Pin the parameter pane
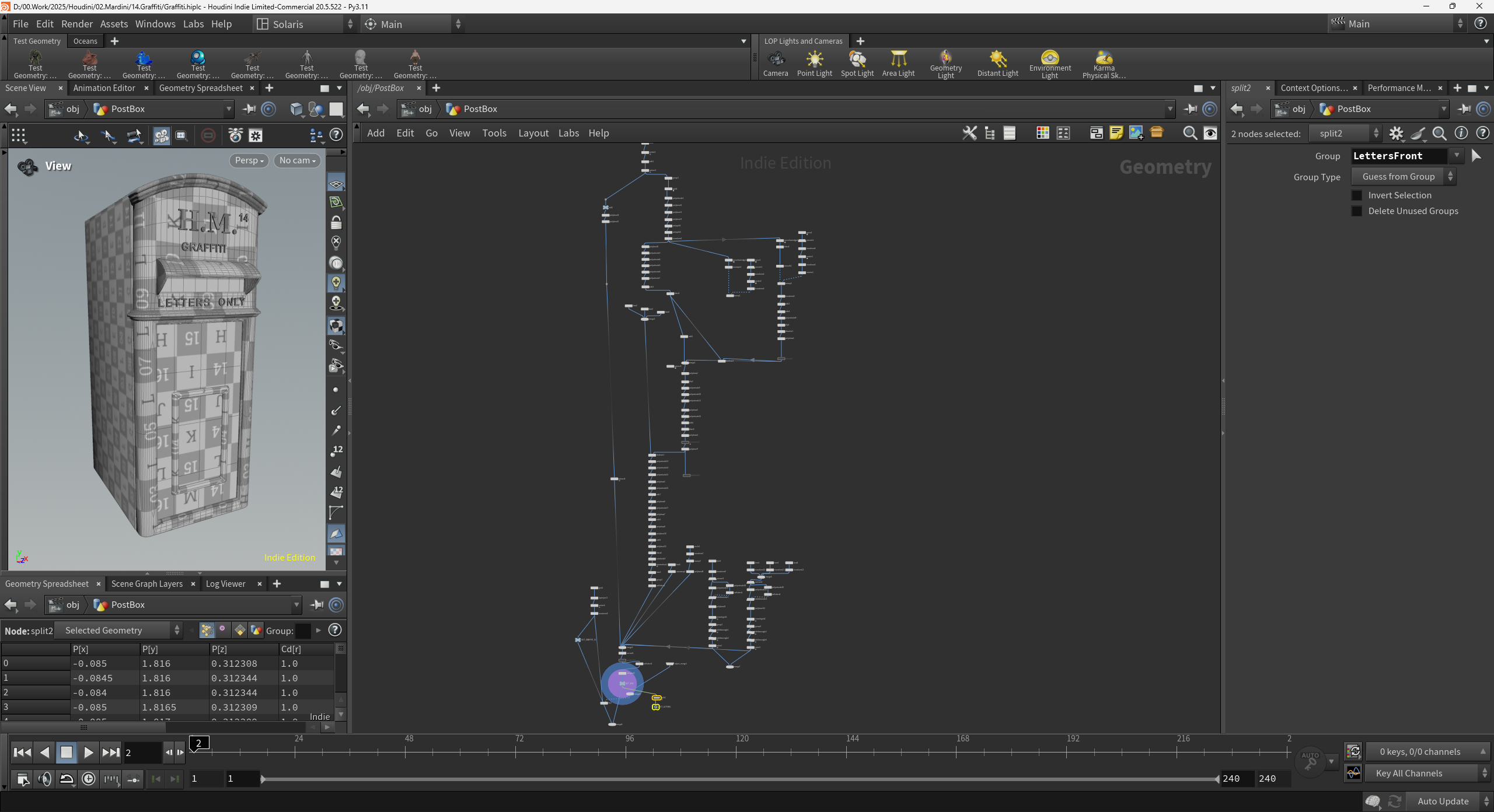 [1464, 109]
